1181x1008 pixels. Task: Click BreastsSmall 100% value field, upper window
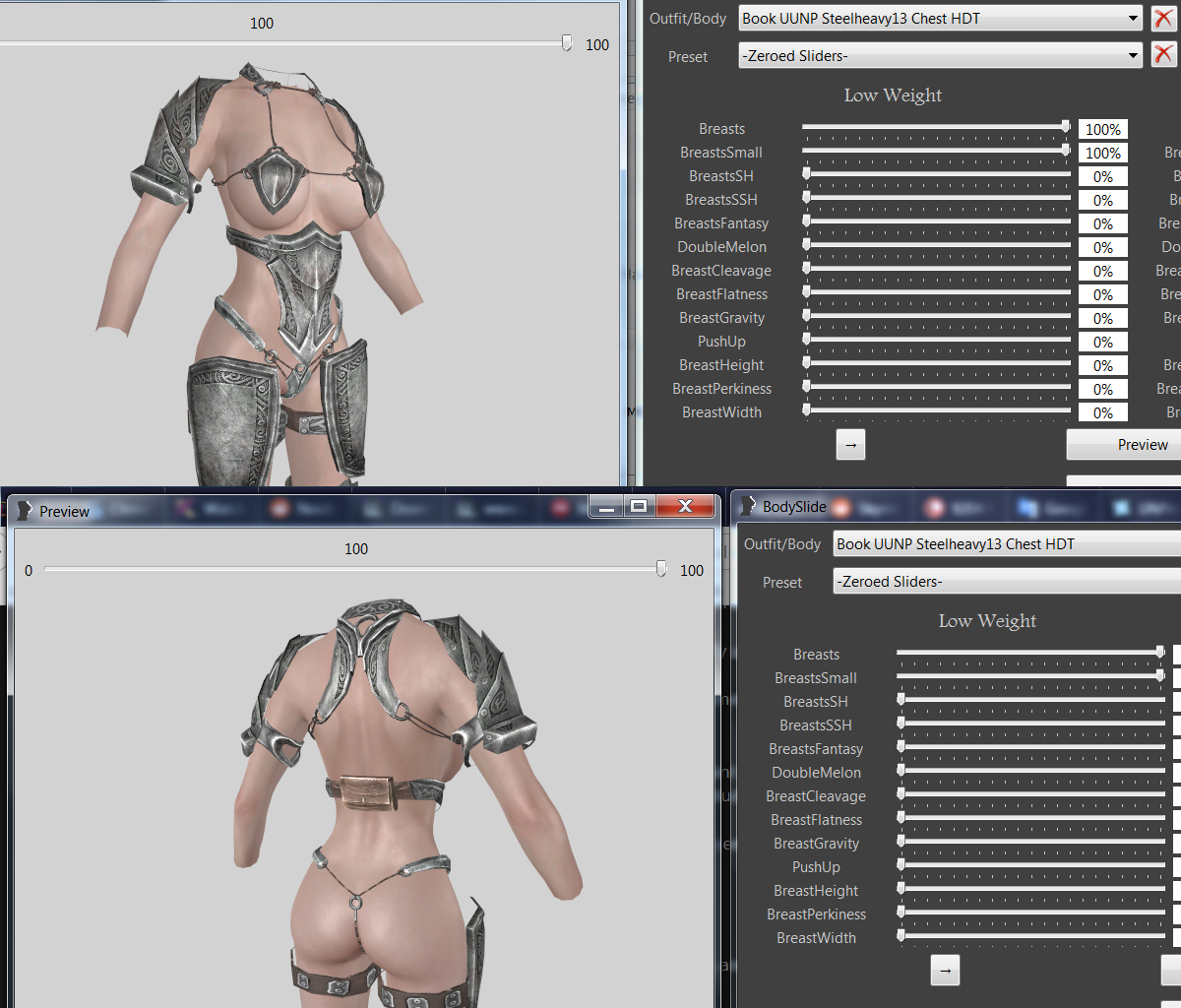tap(1103, 153)
